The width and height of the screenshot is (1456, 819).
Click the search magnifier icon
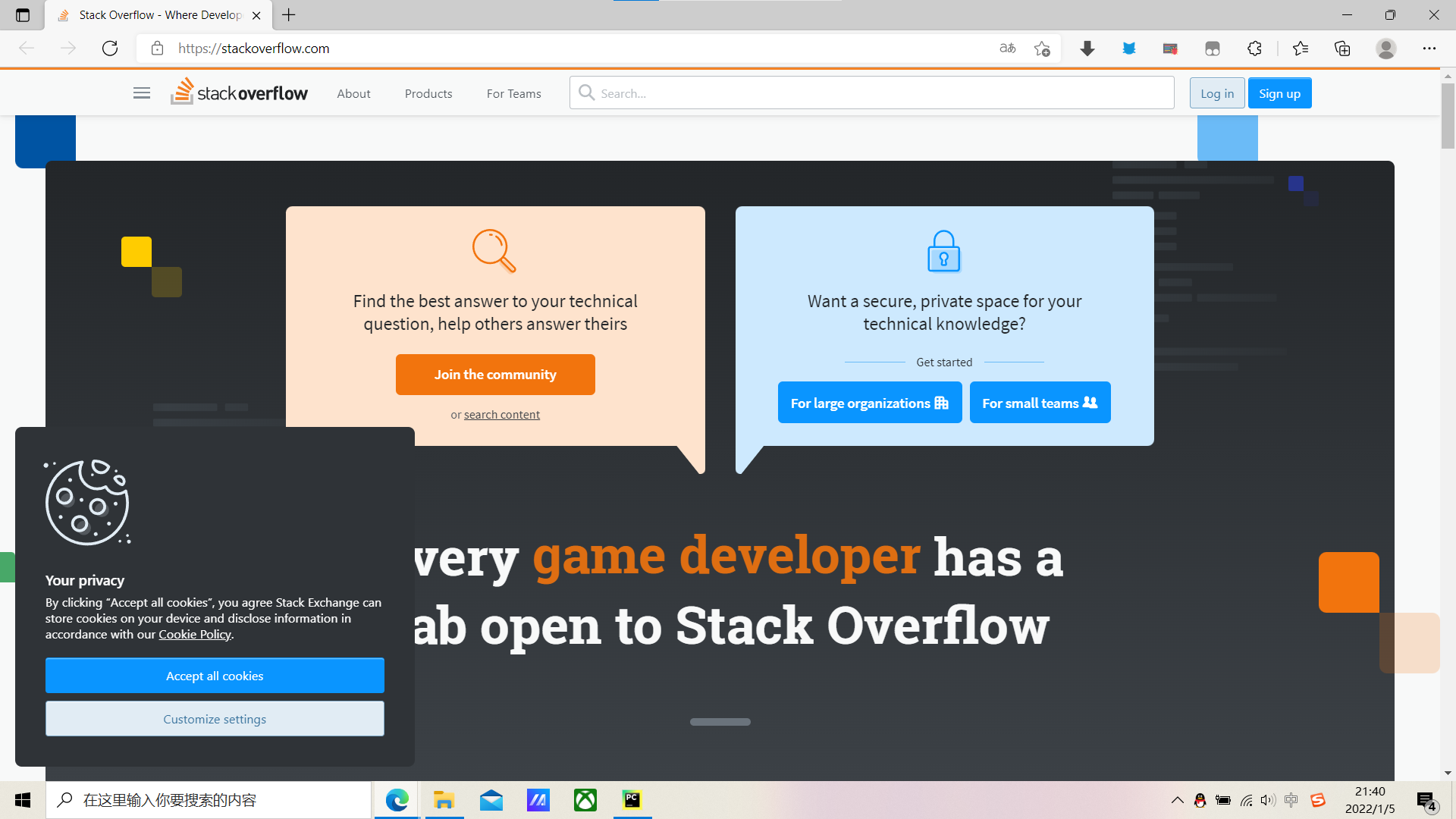[x=586, y=93]
